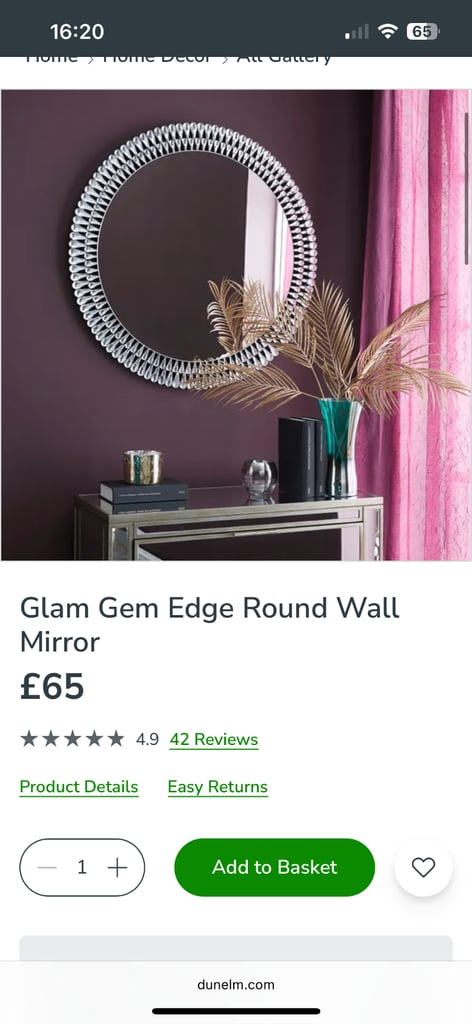Screen dimensions: 472x1024
Task: Tap the Wi-Fi status icon
Action: click(389, 31)
